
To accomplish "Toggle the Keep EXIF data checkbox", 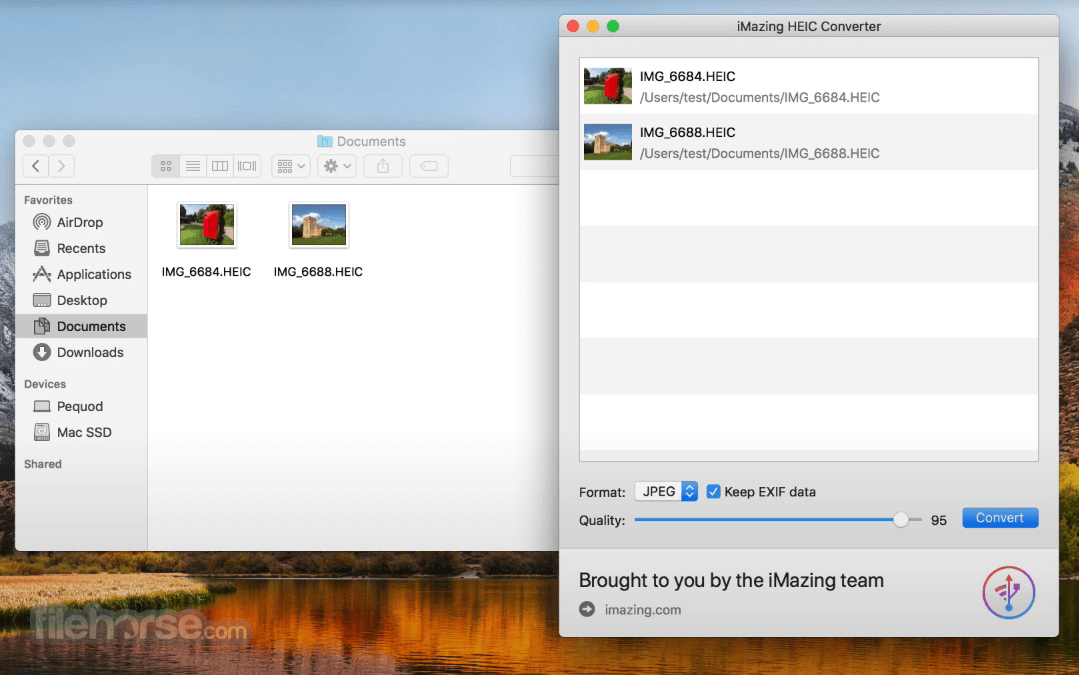I will tap(713, 491).
